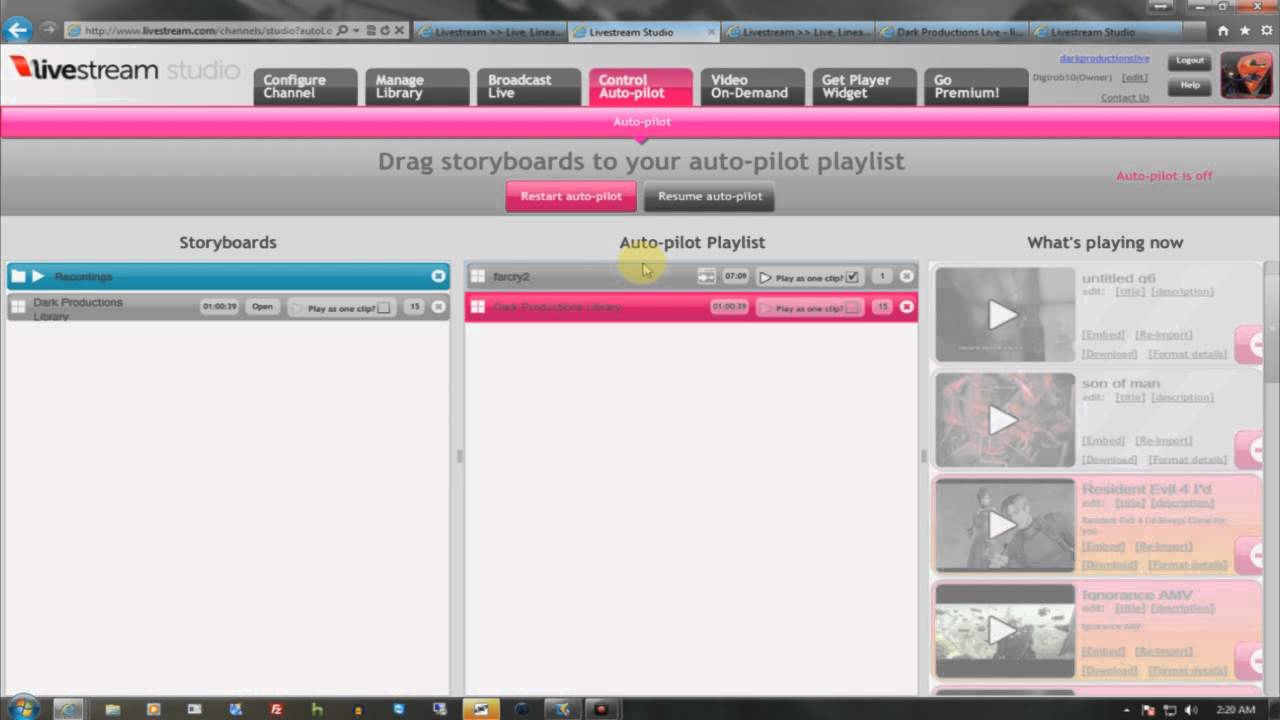Click the Auto-pilot sub-tab in pink bar
1280x720 pixels.
[x=642, y=122]
